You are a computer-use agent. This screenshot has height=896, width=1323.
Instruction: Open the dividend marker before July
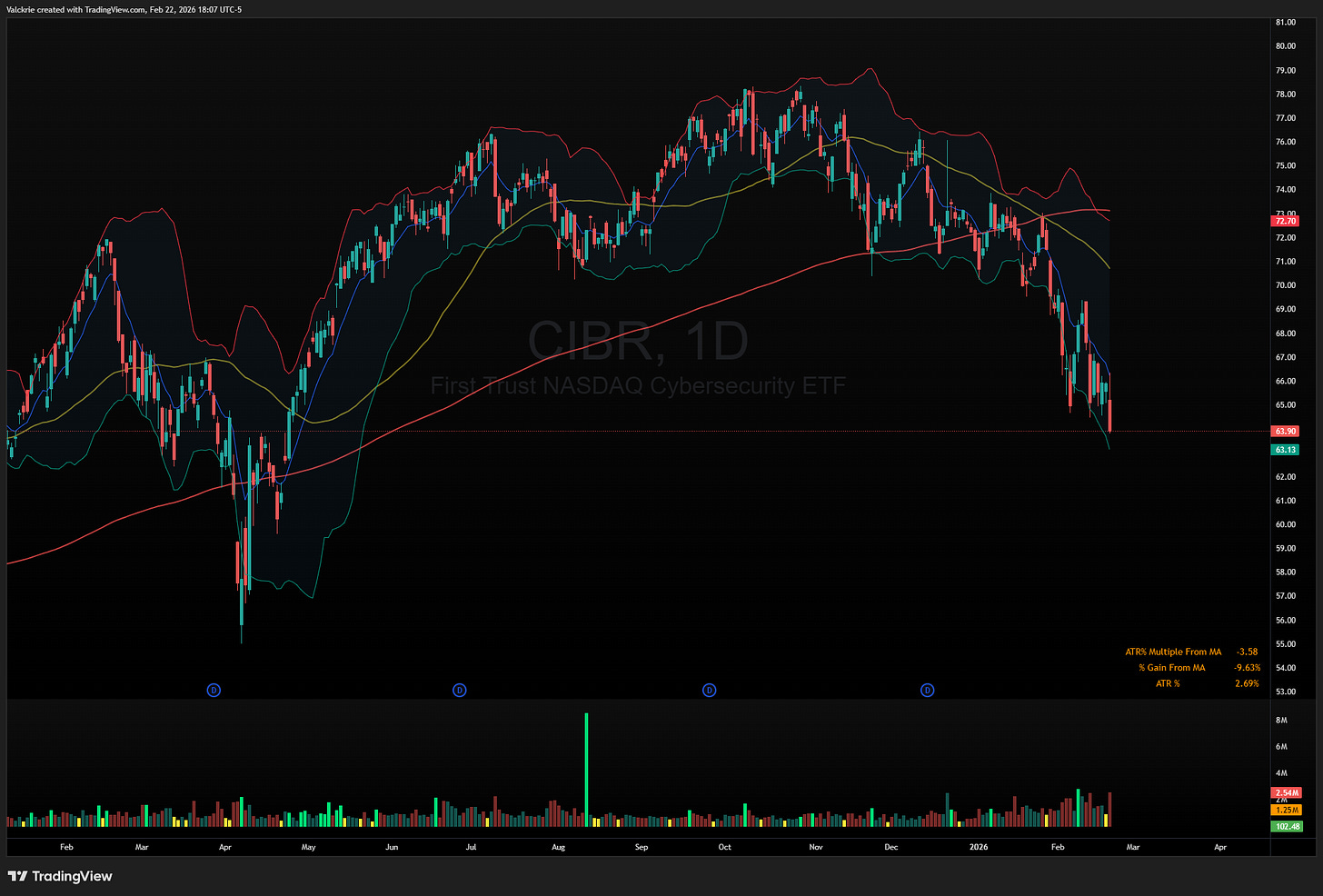click(x=459, y=691)
